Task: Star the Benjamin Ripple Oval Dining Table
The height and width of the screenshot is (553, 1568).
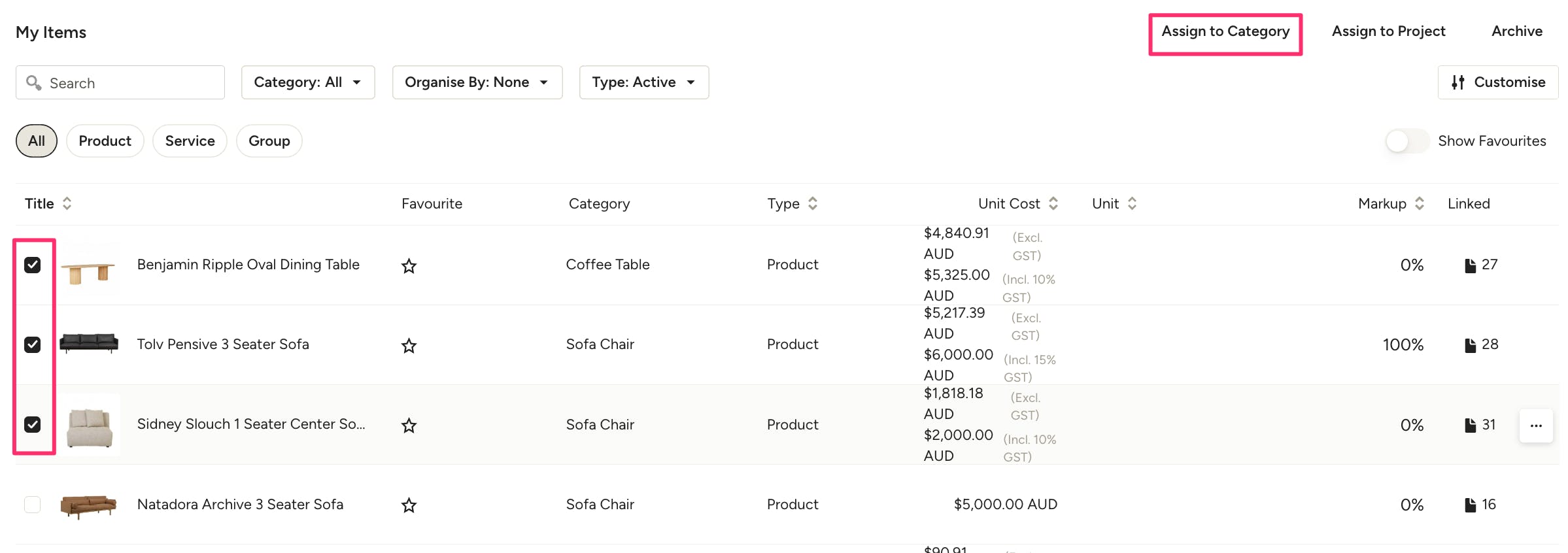Action: 409,266
